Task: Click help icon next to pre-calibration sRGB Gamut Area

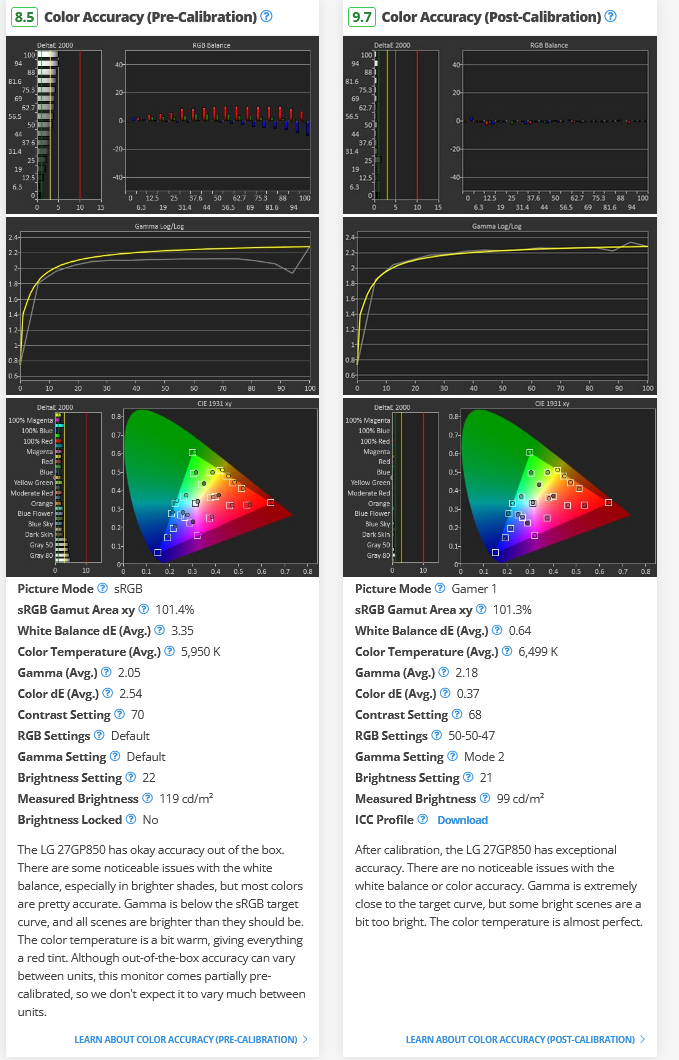Action: (143, 609)
